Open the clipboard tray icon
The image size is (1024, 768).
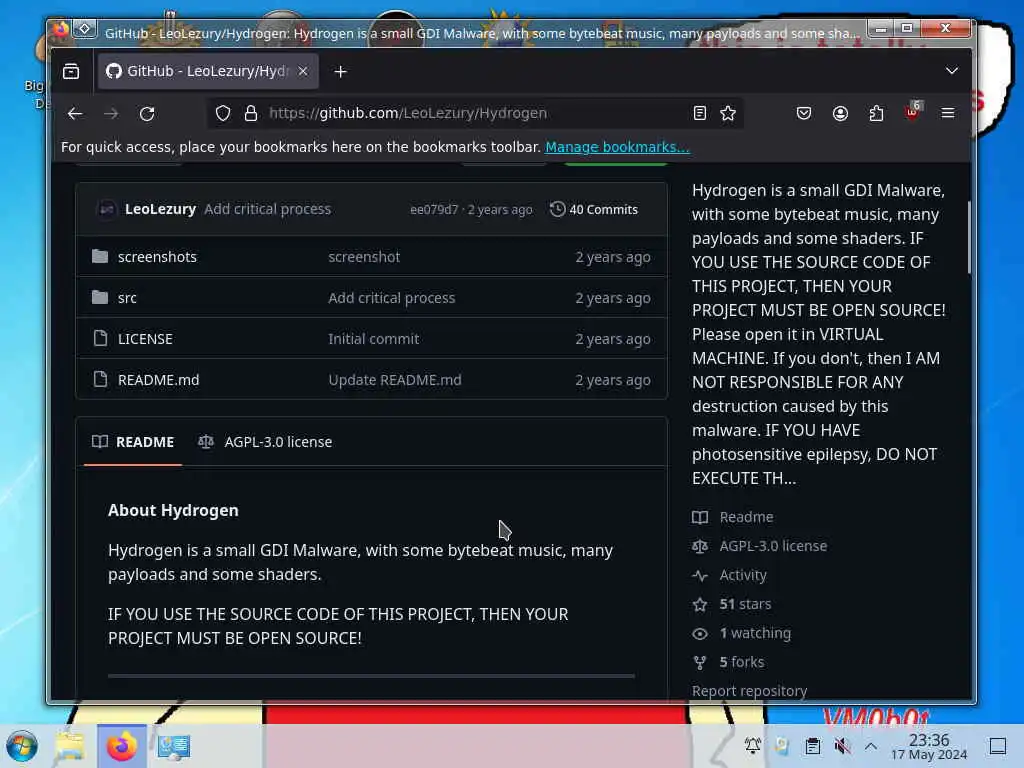(812, 746)
